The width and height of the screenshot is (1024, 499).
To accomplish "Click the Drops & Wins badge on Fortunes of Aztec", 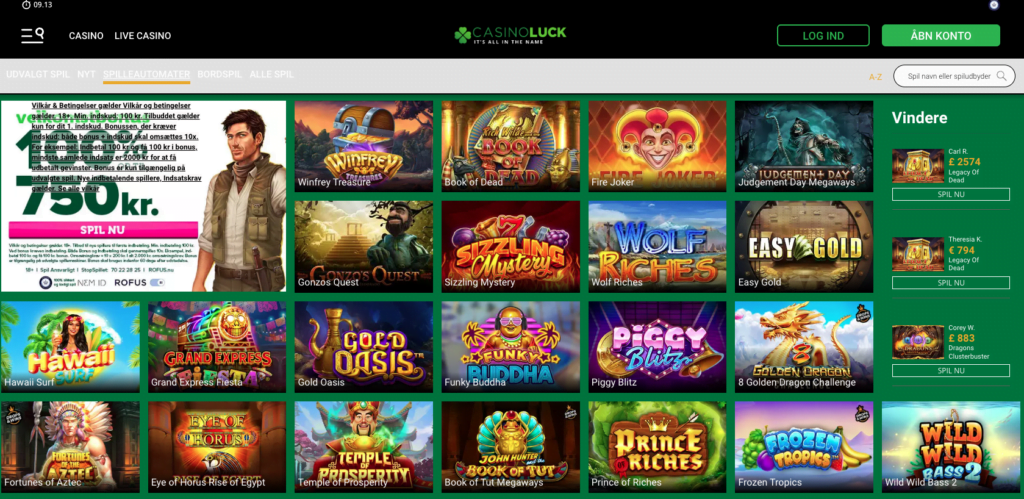I will [x=12, y=413].
